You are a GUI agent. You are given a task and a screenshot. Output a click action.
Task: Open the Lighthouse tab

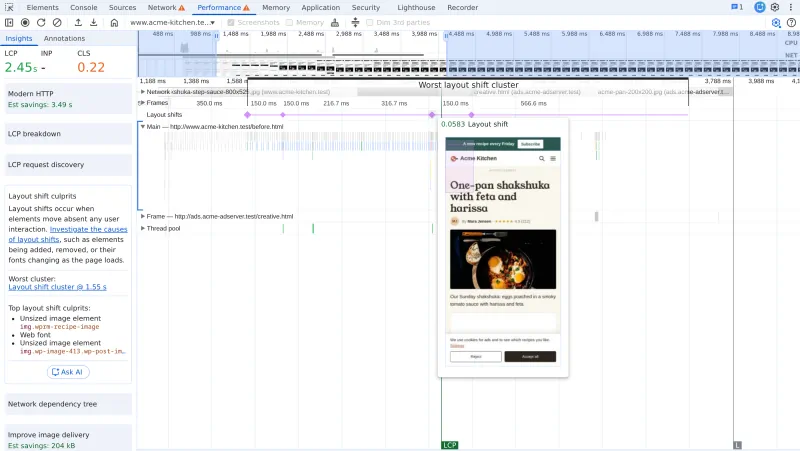tap(416, 8)
